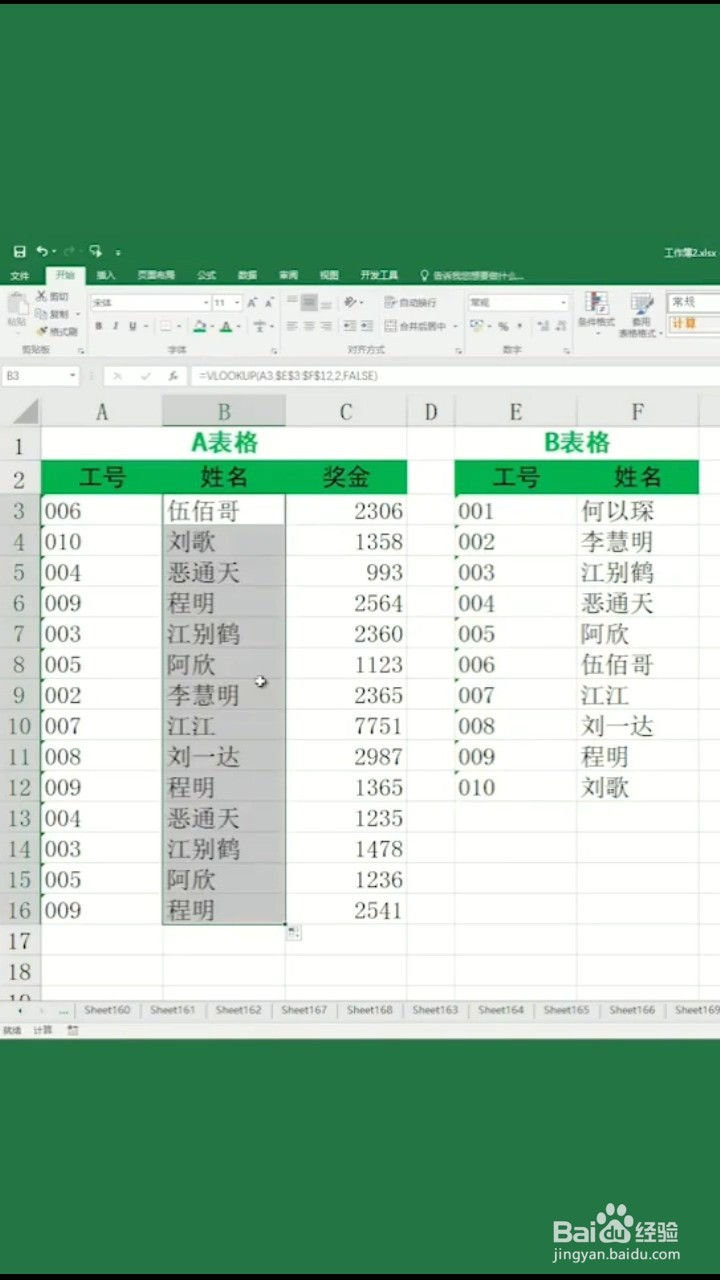Open the Name Box dropdown arrow
Viewport: 720px width, 1280px height.
tap(73, 376)
